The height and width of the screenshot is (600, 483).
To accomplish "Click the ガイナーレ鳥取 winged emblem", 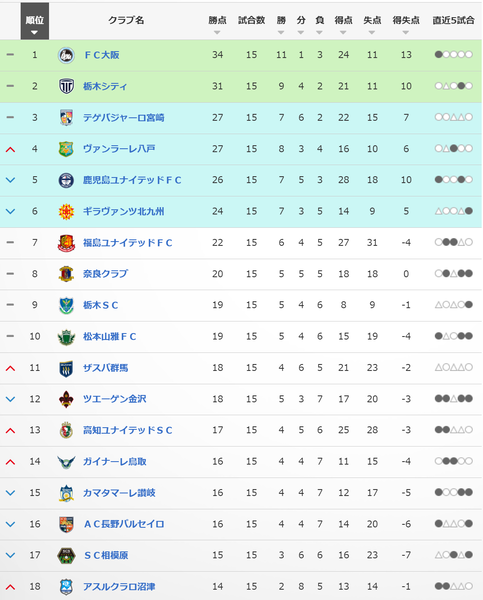I will [66, 461].
